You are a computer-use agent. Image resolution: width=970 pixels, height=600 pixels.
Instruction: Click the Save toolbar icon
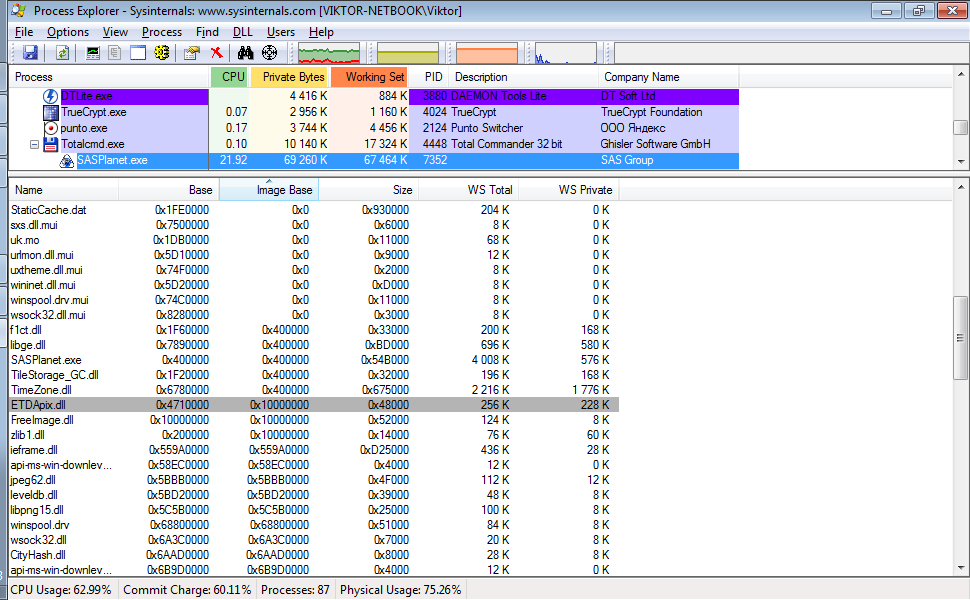click(30, 53)
